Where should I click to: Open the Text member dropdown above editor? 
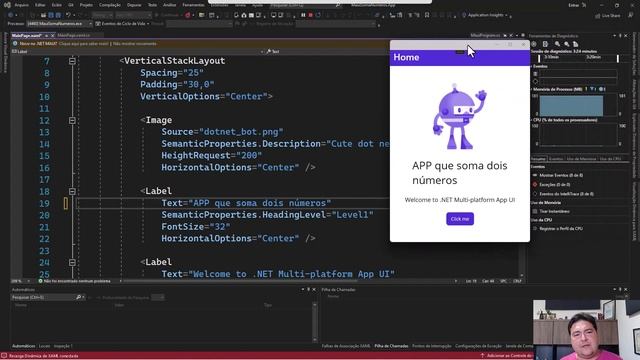click(327, 52)
